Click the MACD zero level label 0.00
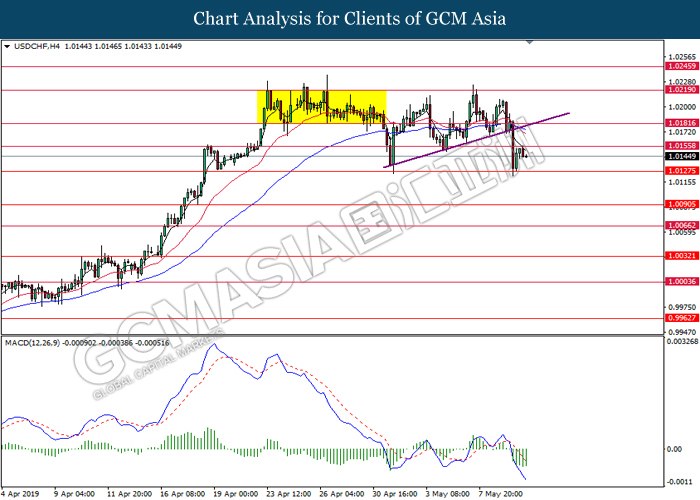 tap(674, 449)
